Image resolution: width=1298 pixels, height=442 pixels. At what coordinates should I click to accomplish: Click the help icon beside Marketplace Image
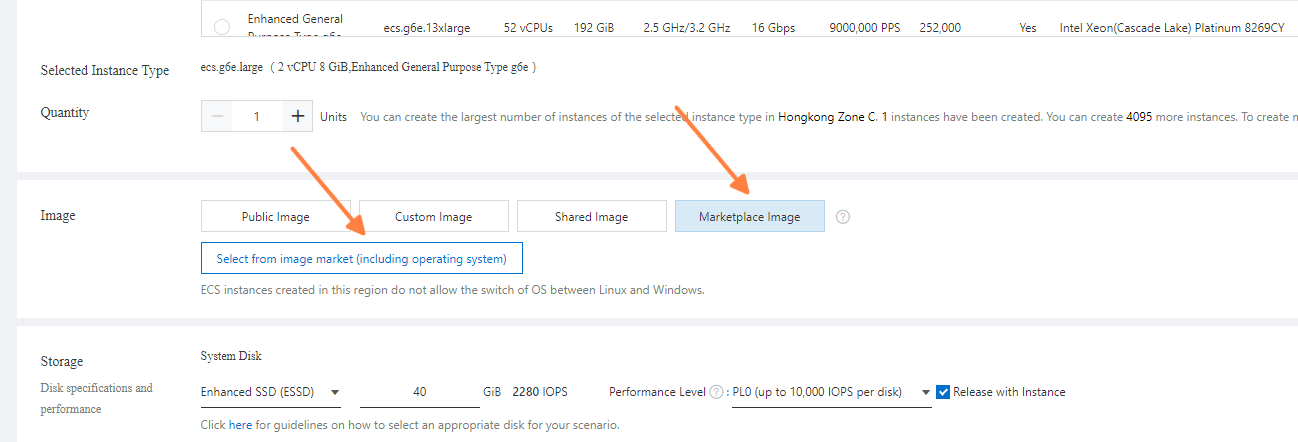[843, 216]
